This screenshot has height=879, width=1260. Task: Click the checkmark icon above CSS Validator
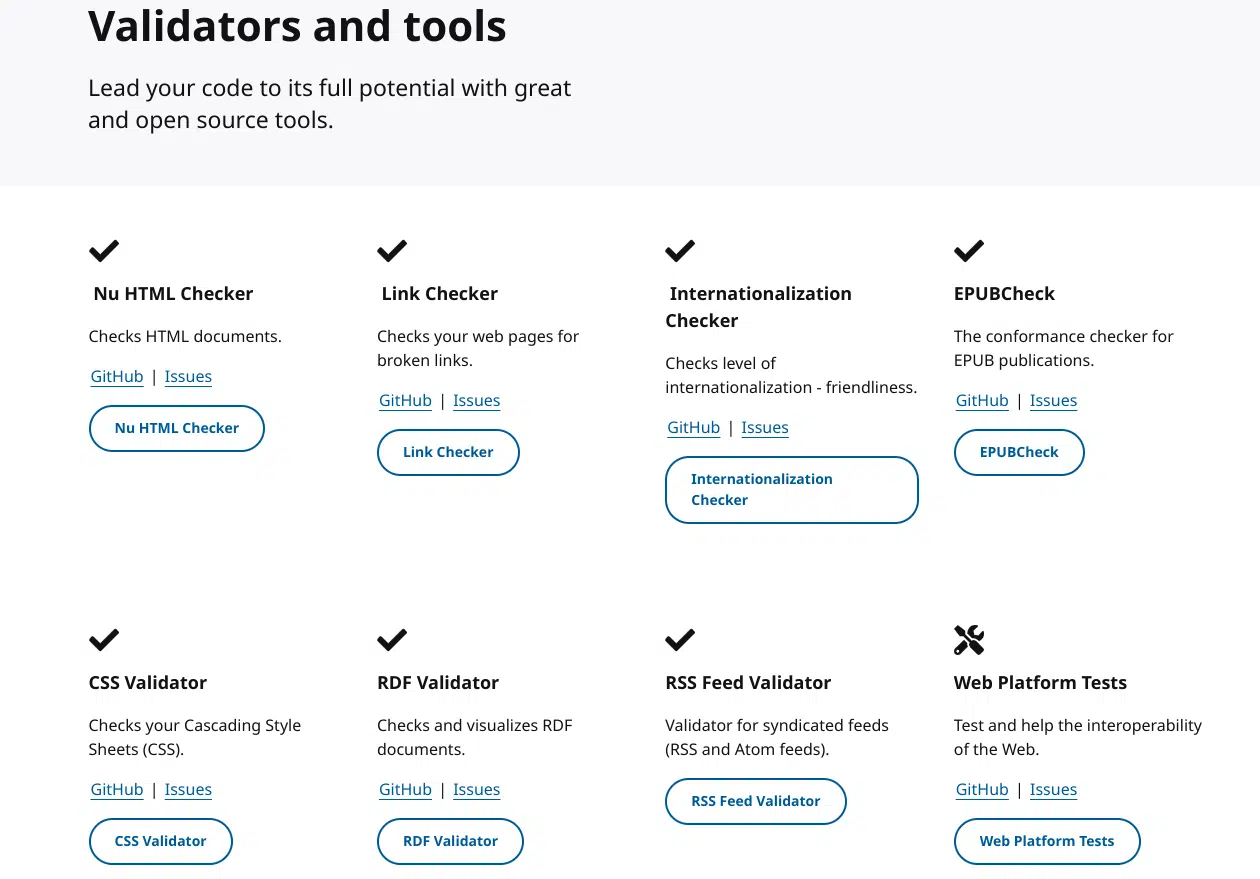pyautogui.click(x=104, y=640)
